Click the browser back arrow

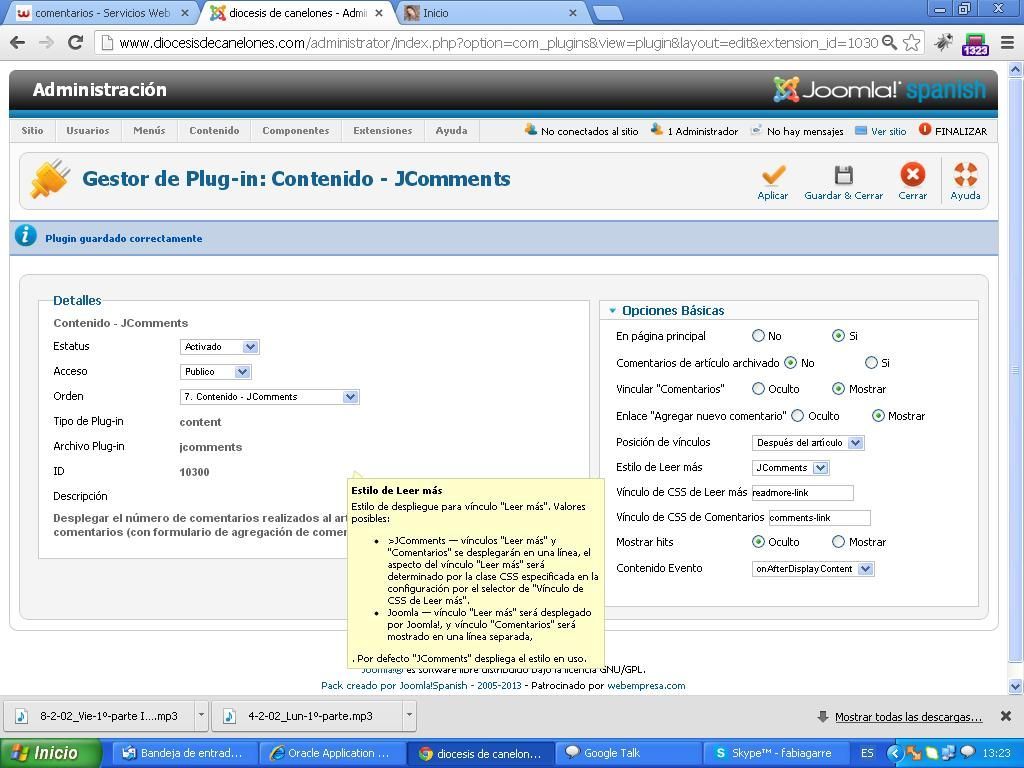(x=18, y=43)
